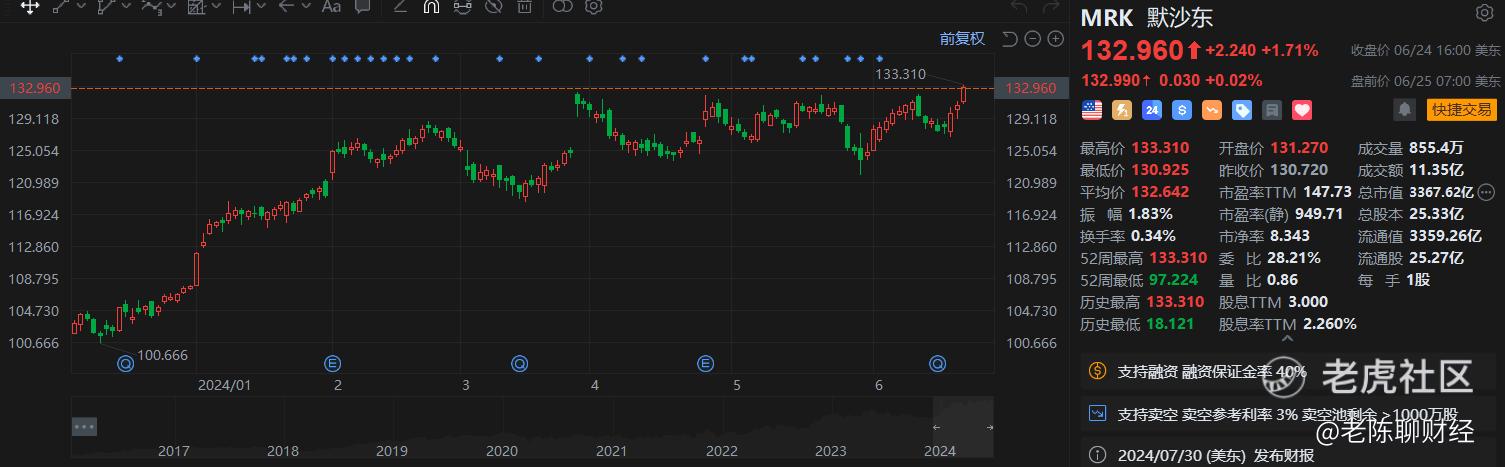Click the 历史最低 value 18.121

pos(1171,324)
